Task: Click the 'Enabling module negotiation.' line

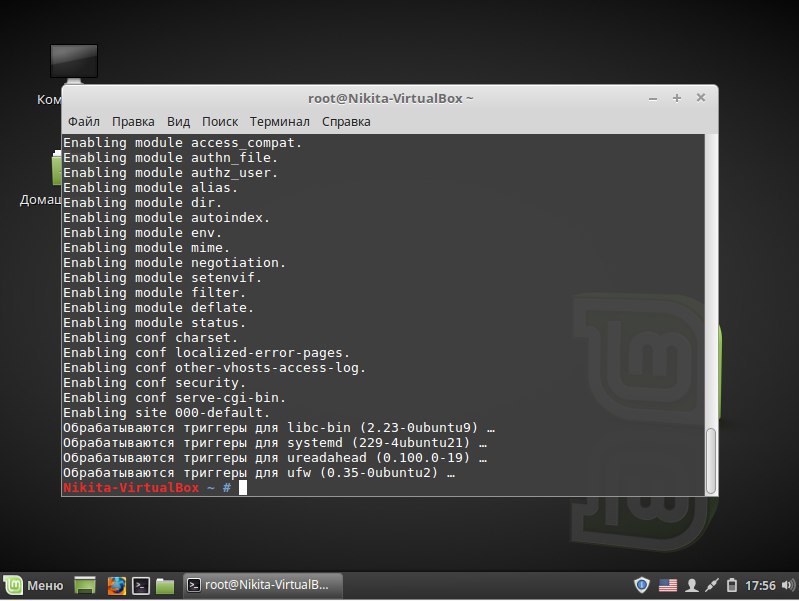Action: tap(174, 263)
